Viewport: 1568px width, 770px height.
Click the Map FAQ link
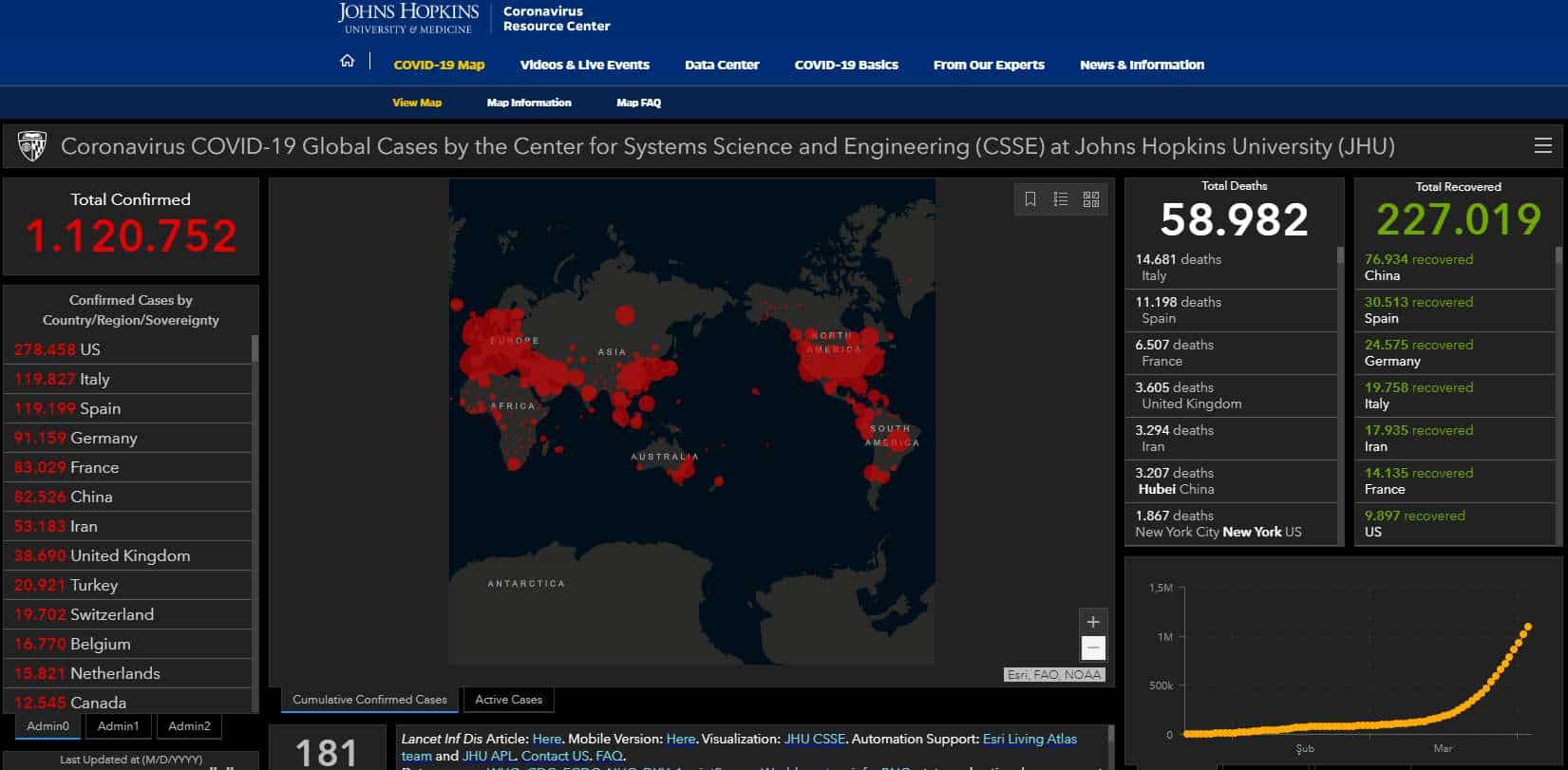(x=638, y=103)
